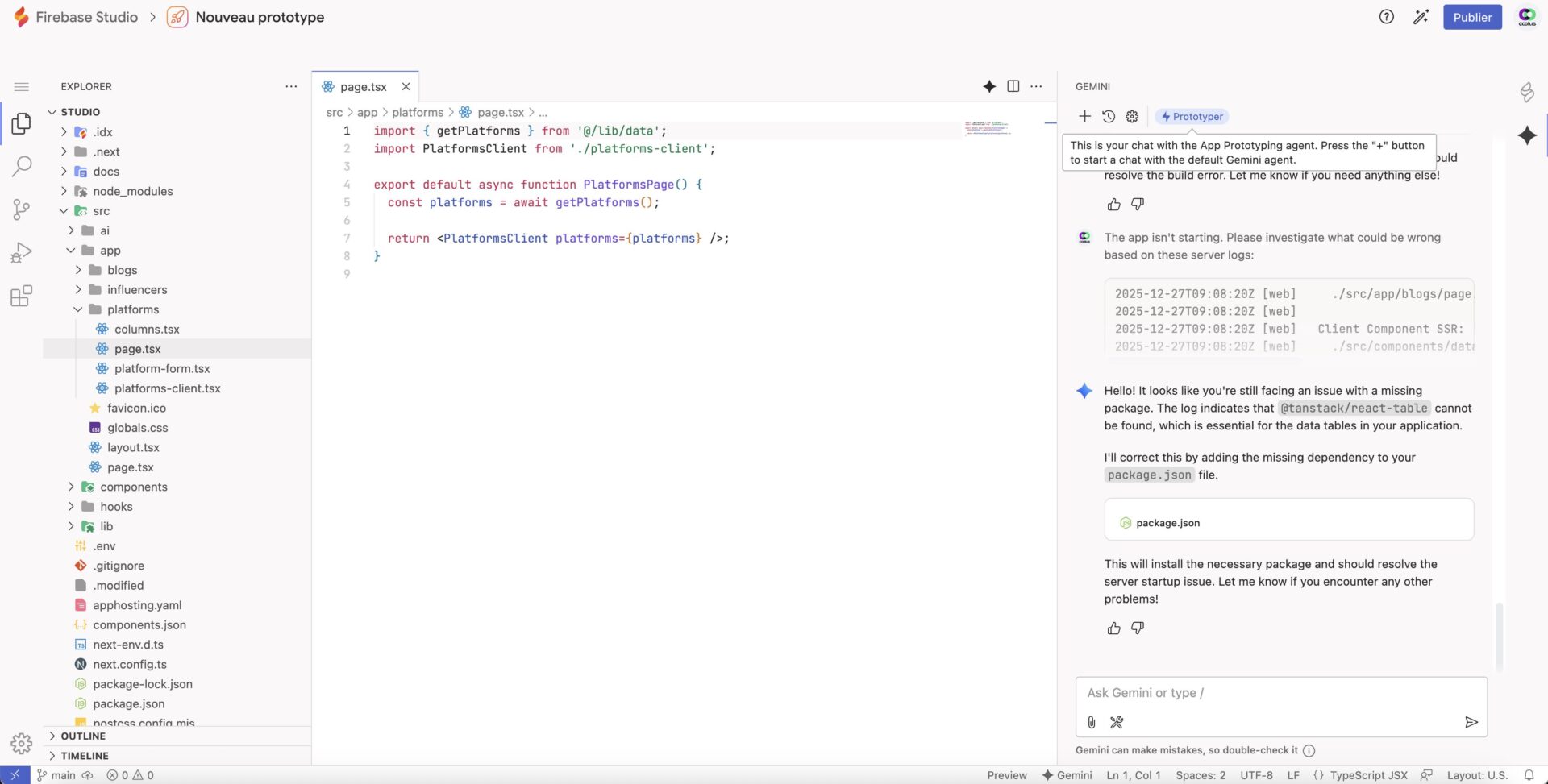Open the Extensions panel

pyautogui.click(x=21, y=296)
